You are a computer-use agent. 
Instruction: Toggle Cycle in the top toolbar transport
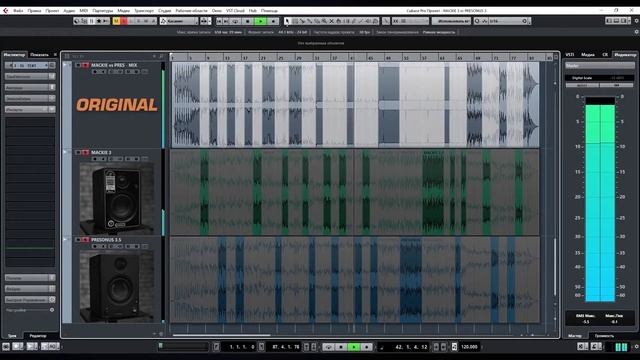[236, 21]
